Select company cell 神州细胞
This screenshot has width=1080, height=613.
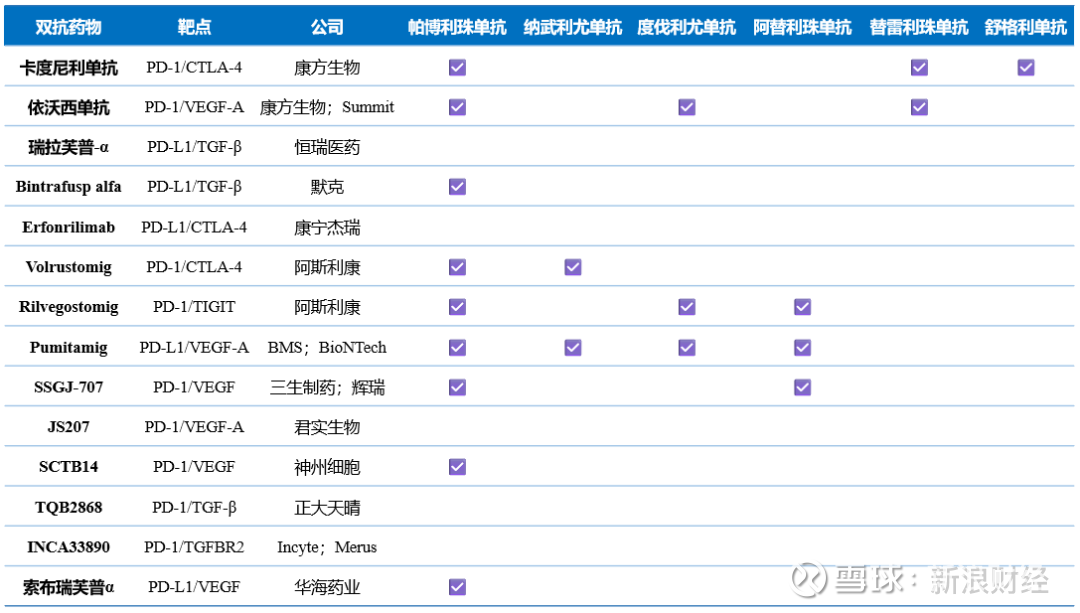[326, 468]
